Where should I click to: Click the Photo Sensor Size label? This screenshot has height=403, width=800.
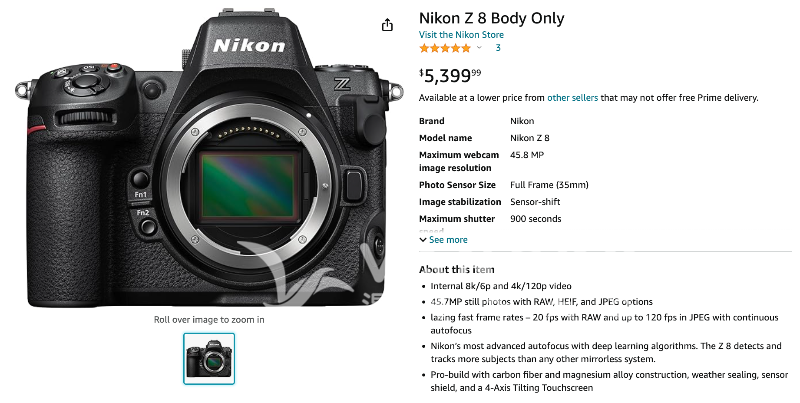click(457, 185)
